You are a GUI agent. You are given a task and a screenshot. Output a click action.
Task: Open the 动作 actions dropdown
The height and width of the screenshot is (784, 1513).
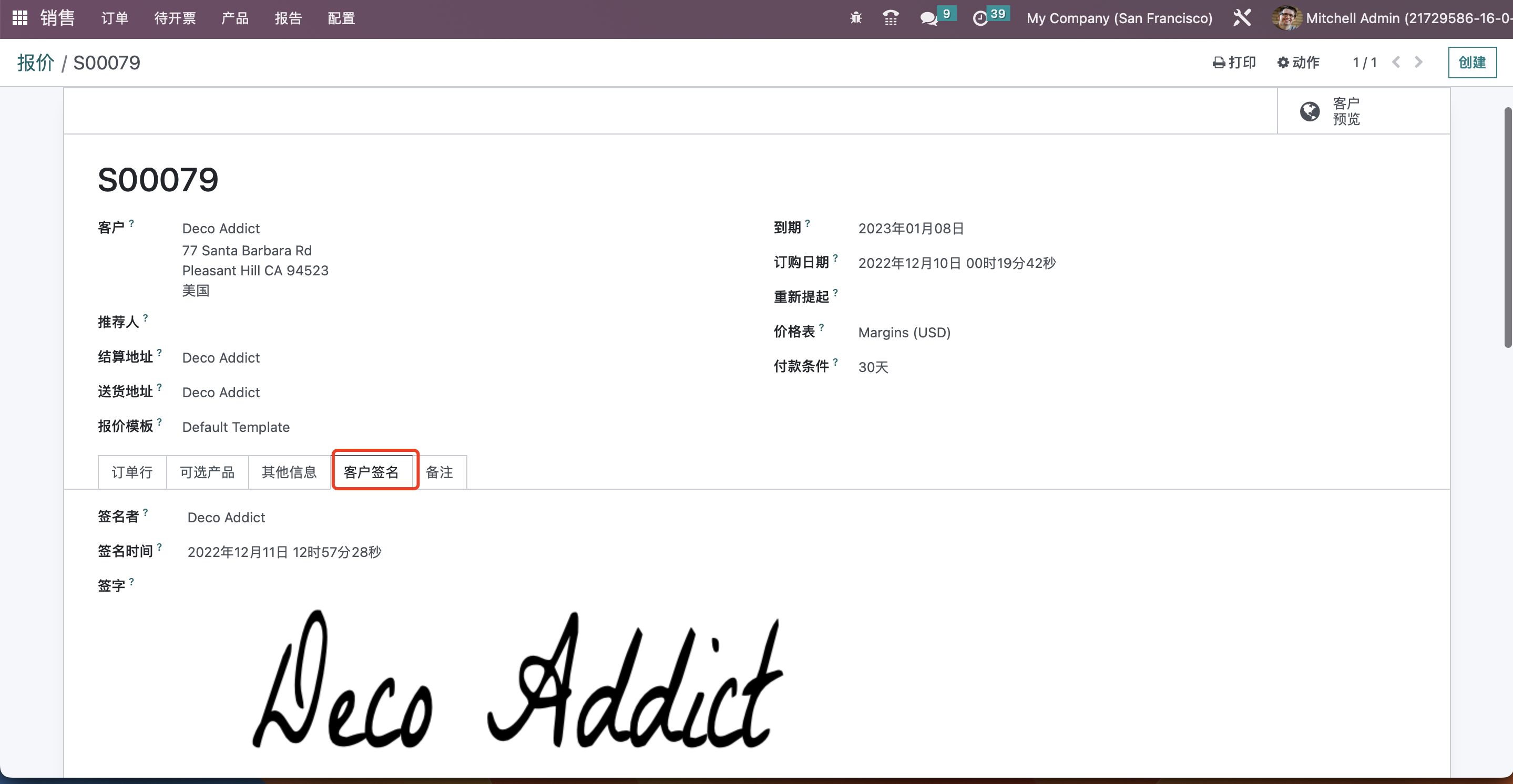(x=1299, y=62)
